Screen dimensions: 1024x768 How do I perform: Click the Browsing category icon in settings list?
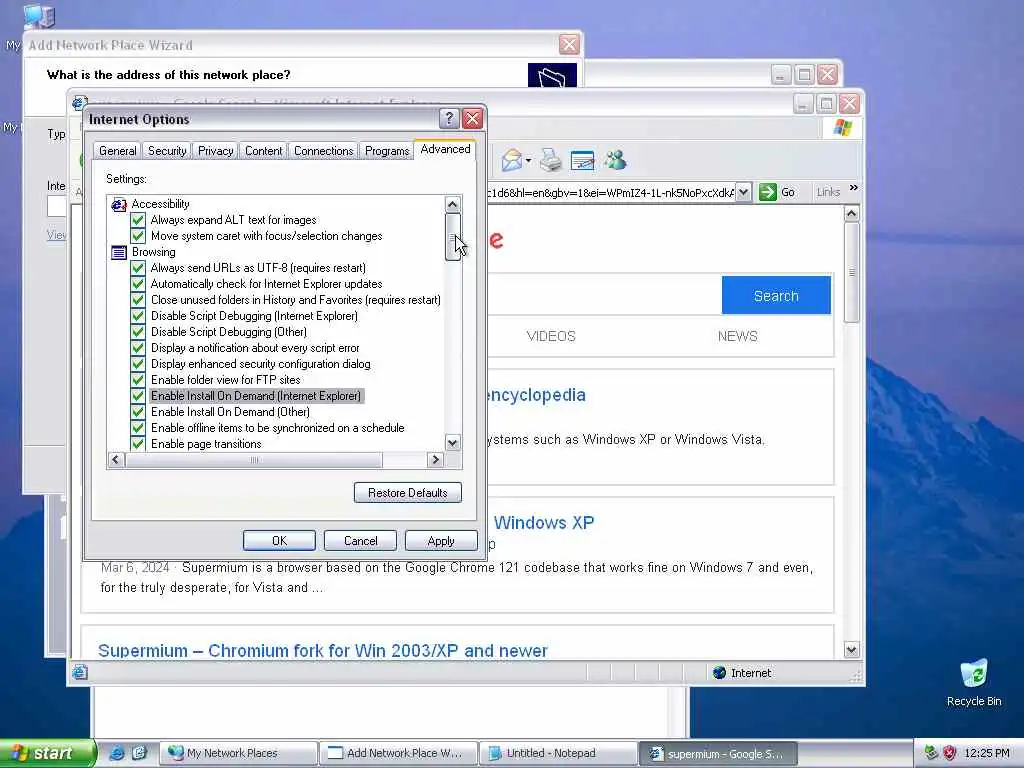(119, 252)
